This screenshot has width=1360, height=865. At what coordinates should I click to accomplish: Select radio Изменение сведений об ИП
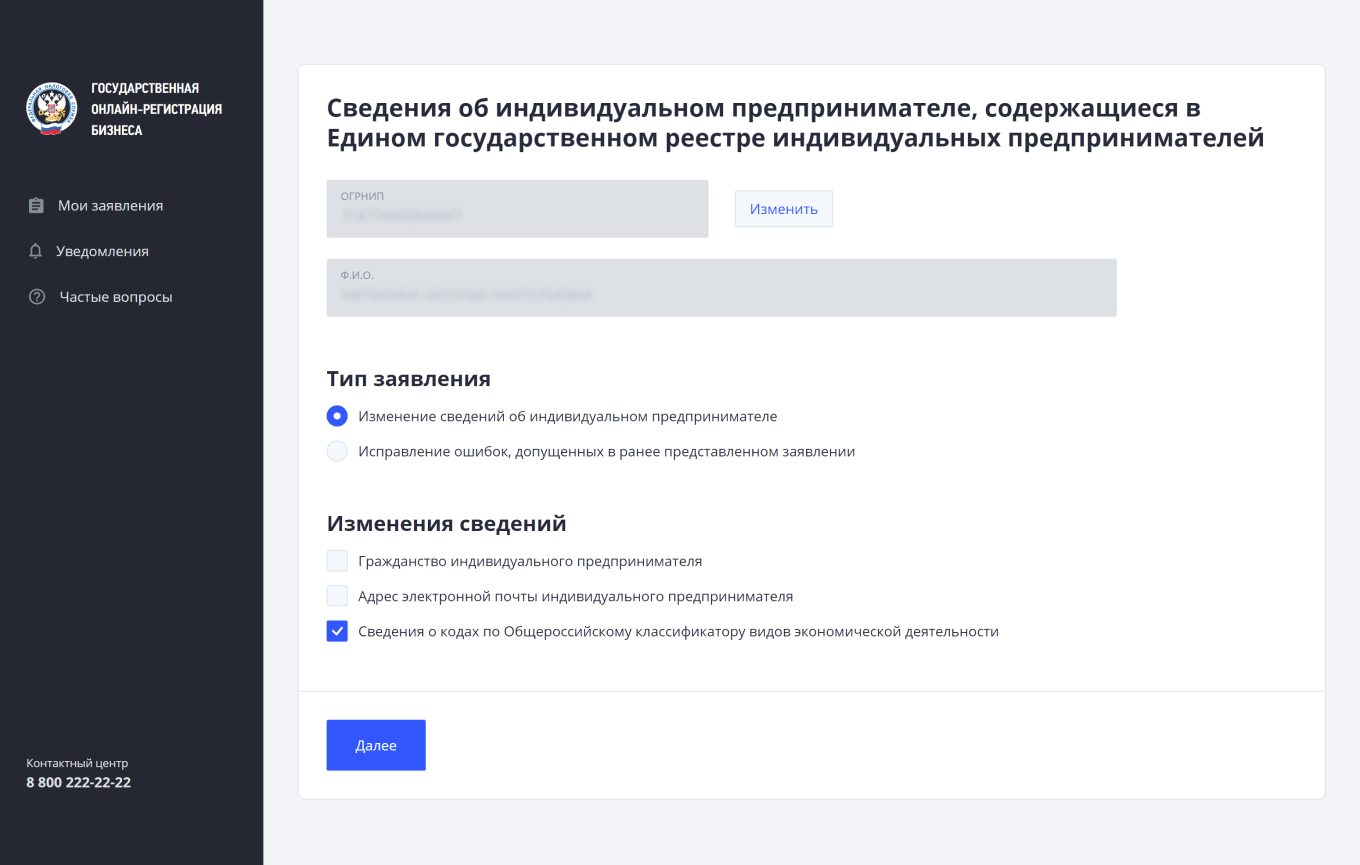(337, 415)
